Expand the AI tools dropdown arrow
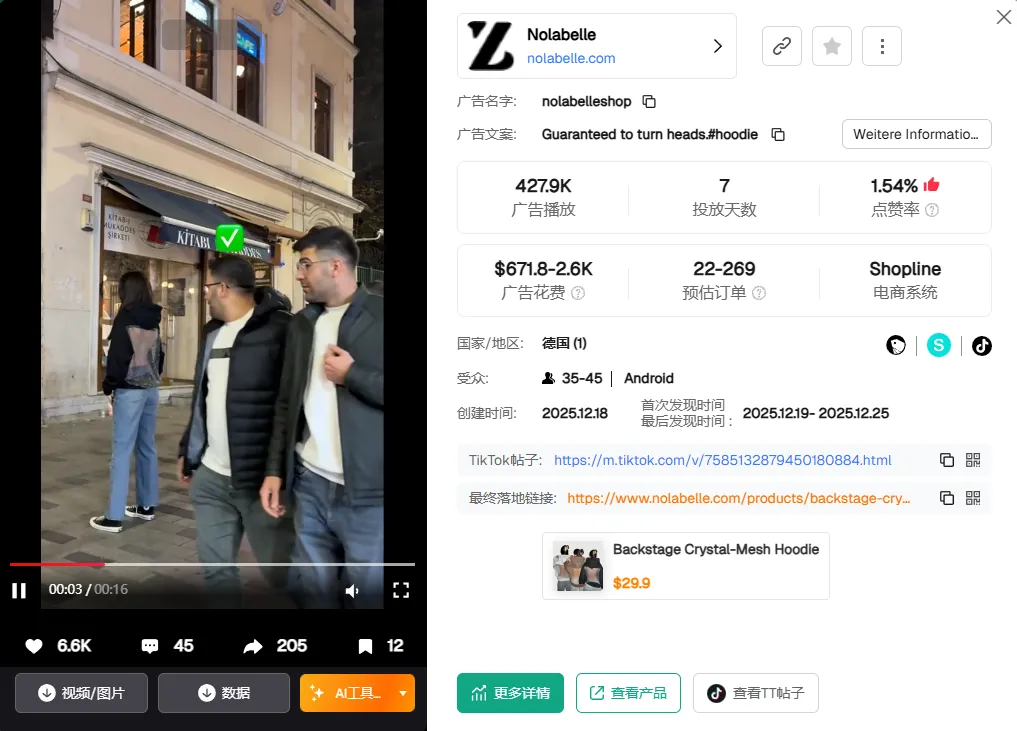Image resolution: width=1017 pixels, height=731 pixels. point(403,693)
